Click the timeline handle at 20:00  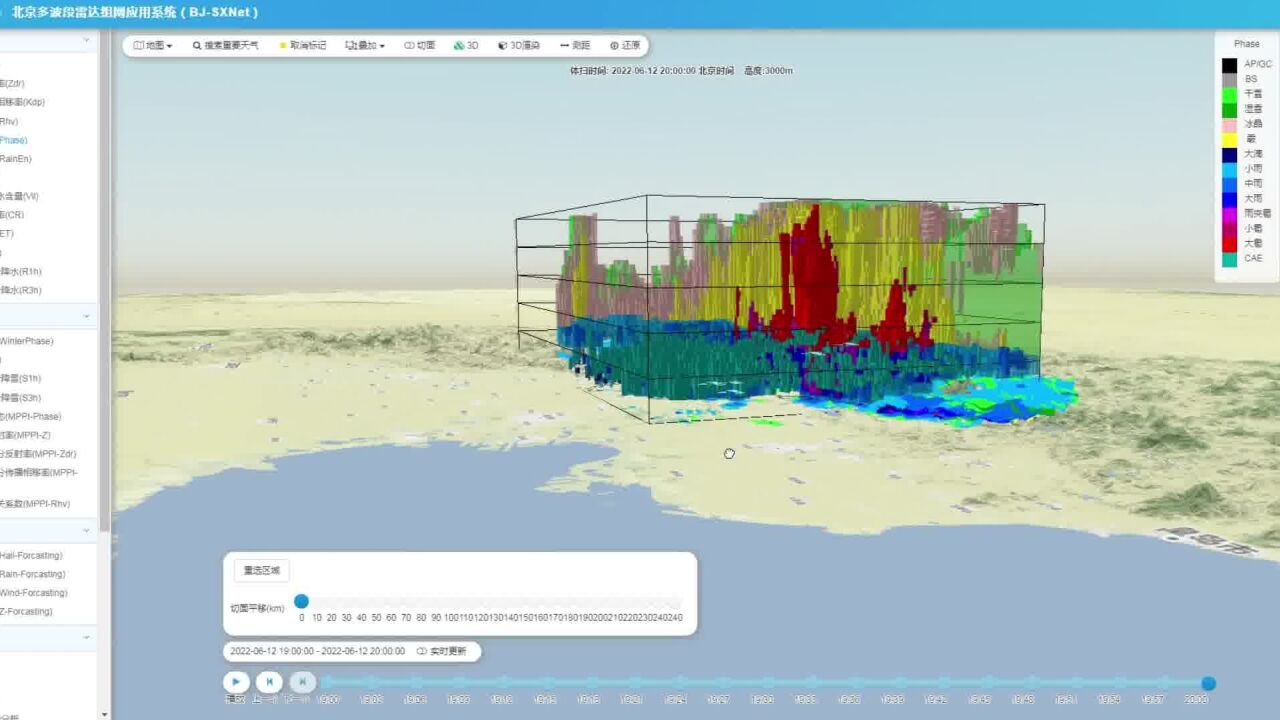tap(1208, 683)
